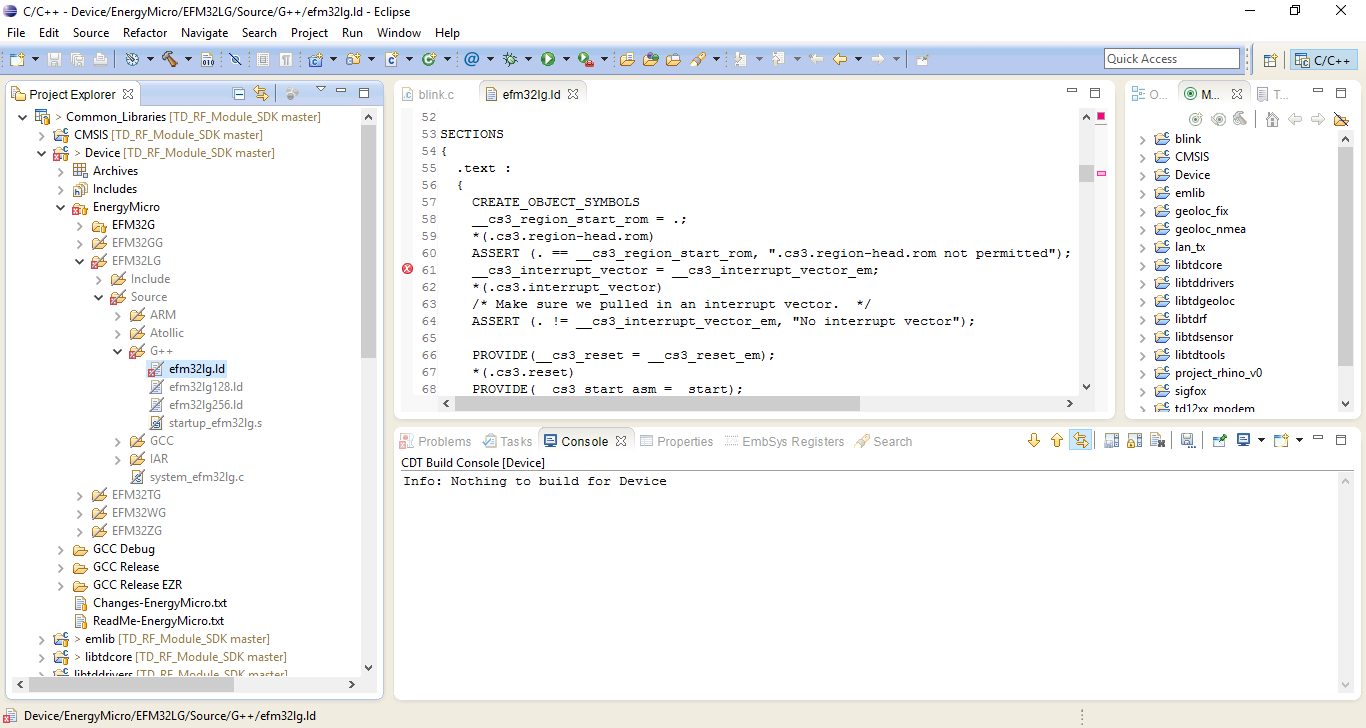Toggle the C/C++ perspective button

coord(1324,60)
